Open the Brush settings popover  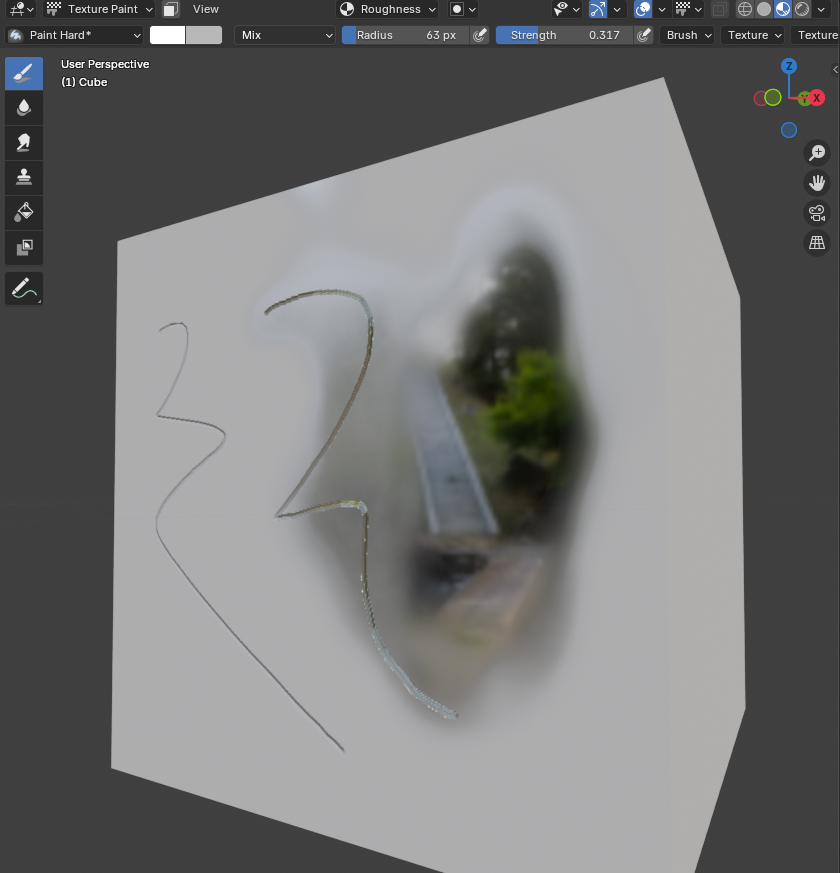688,35
